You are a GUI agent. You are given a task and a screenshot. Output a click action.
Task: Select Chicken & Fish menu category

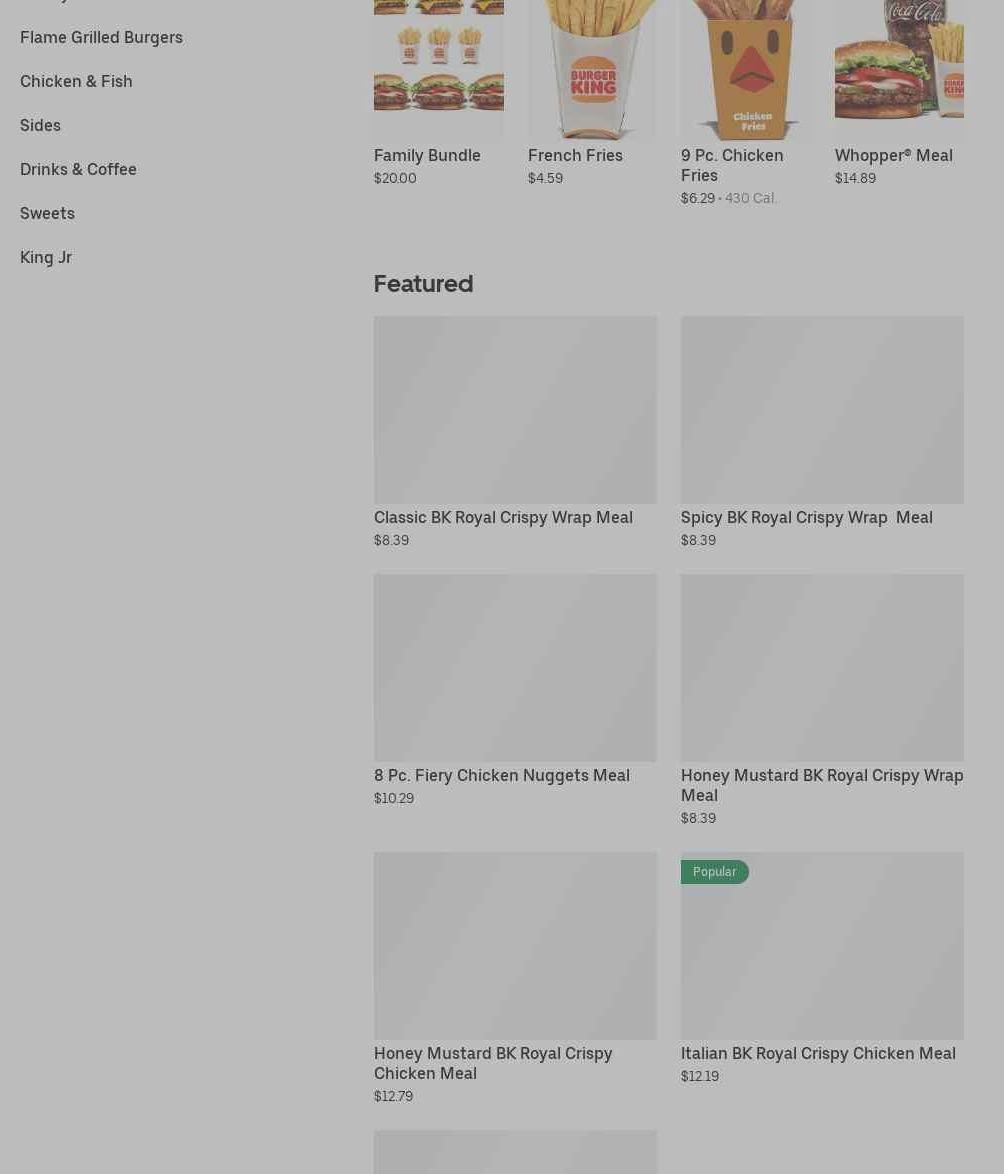click(76, 82)
